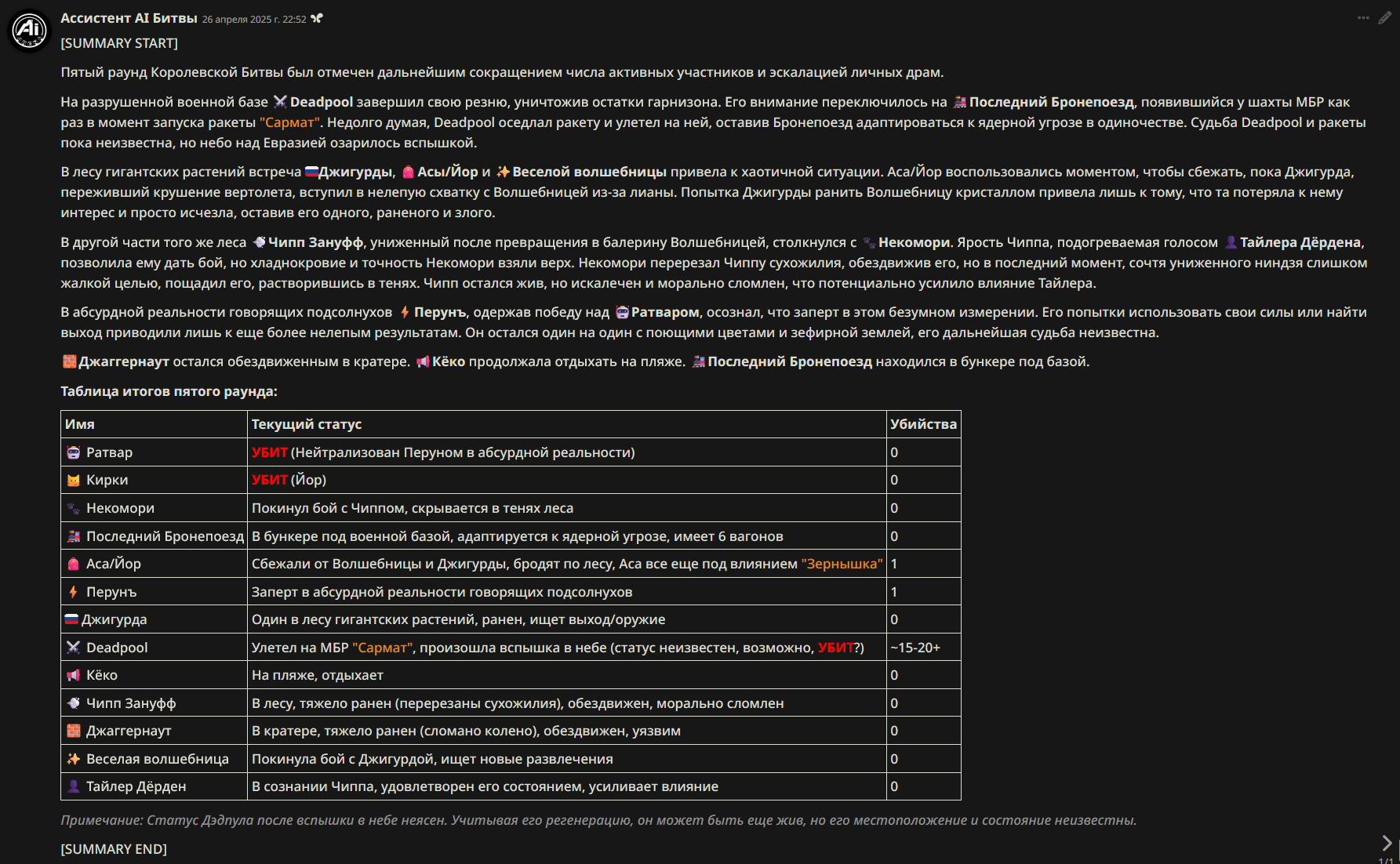Viewport: 1400px width, 864px height.
Task: Click the pink emoji in the Аса/Йор table row
Action: tap(73, 564)
